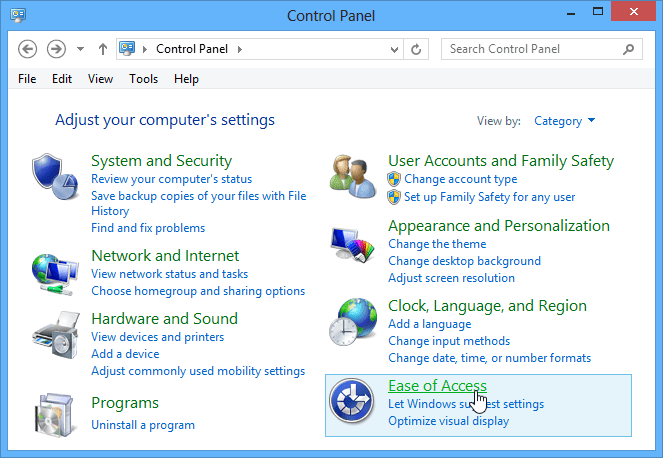Click the Clock, Language, and Region globe icon
Image resolution: width=663 pixels, height=458 pixels.
pyautogui.click(x=353, y=321)
